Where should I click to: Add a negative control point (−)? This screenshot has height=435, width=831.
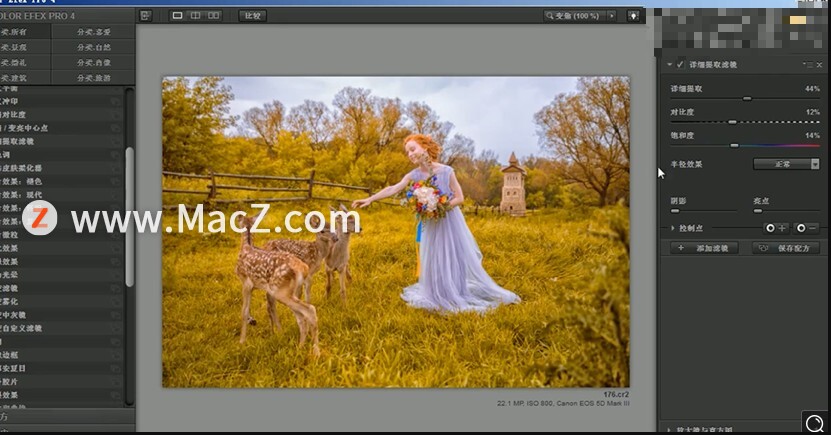(x=807, y=228)
